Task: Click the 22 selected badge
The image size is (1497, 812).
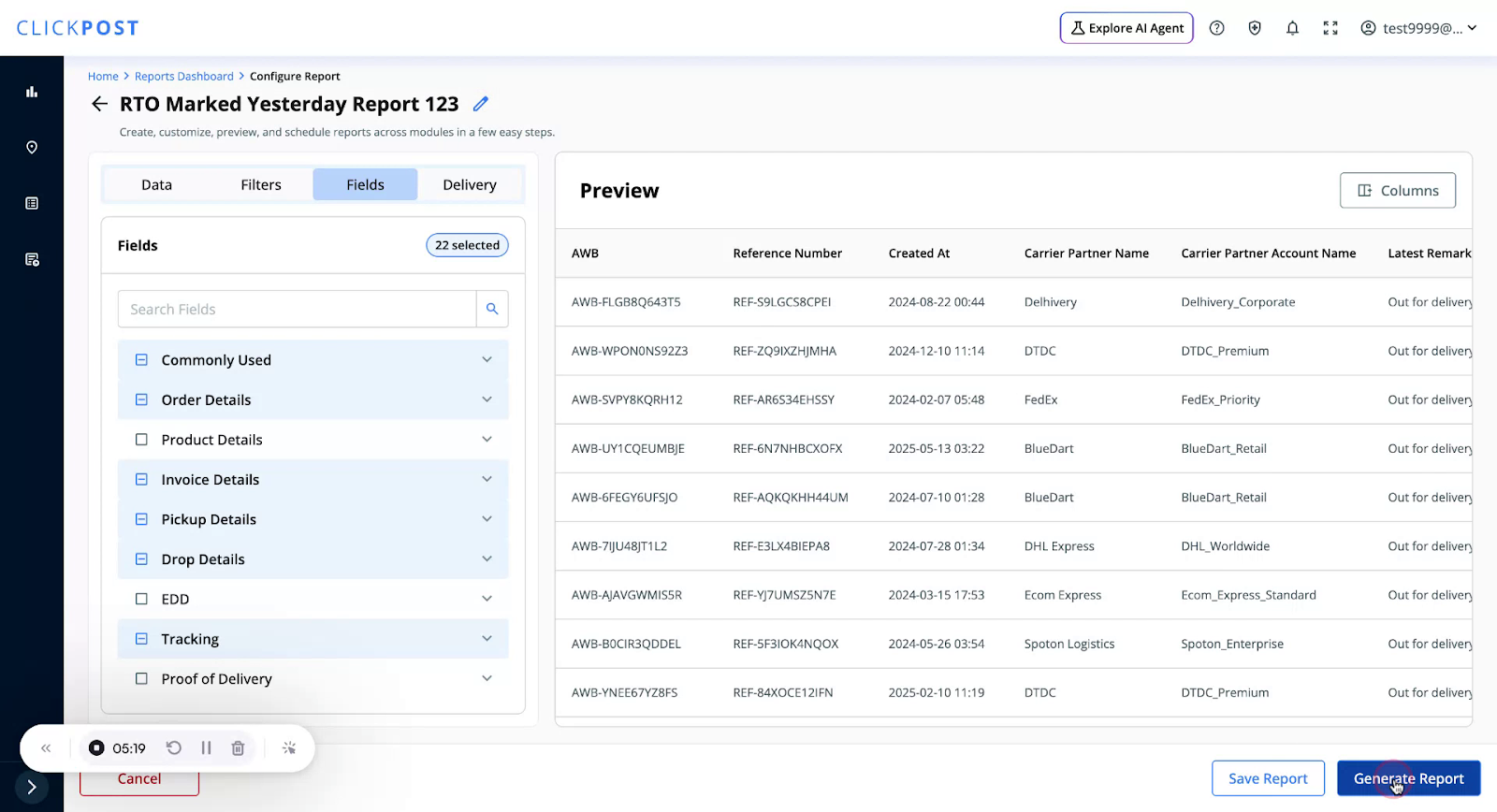Action: click(467, 245)
